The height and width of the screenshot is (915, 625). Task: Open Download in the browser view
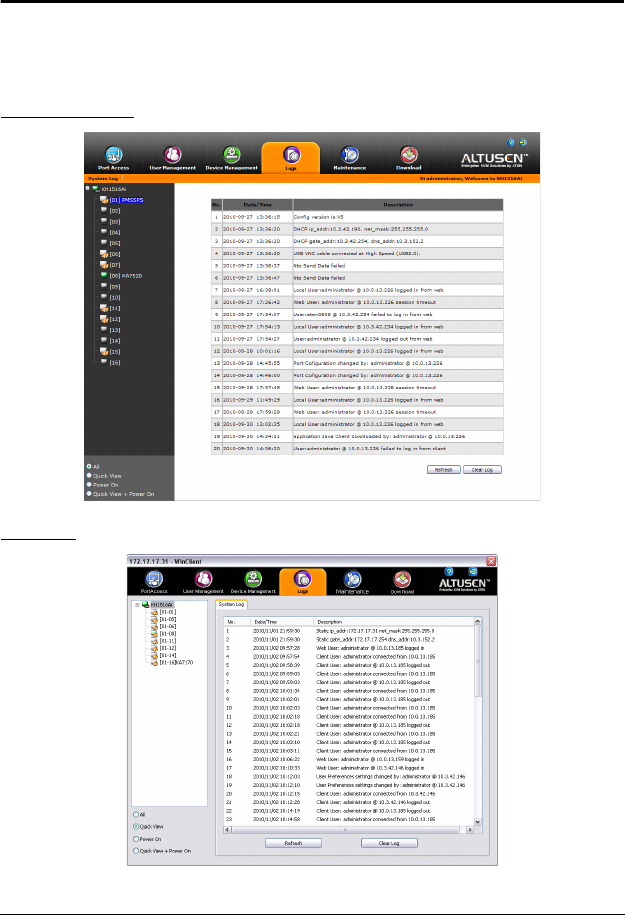[408, 158]
